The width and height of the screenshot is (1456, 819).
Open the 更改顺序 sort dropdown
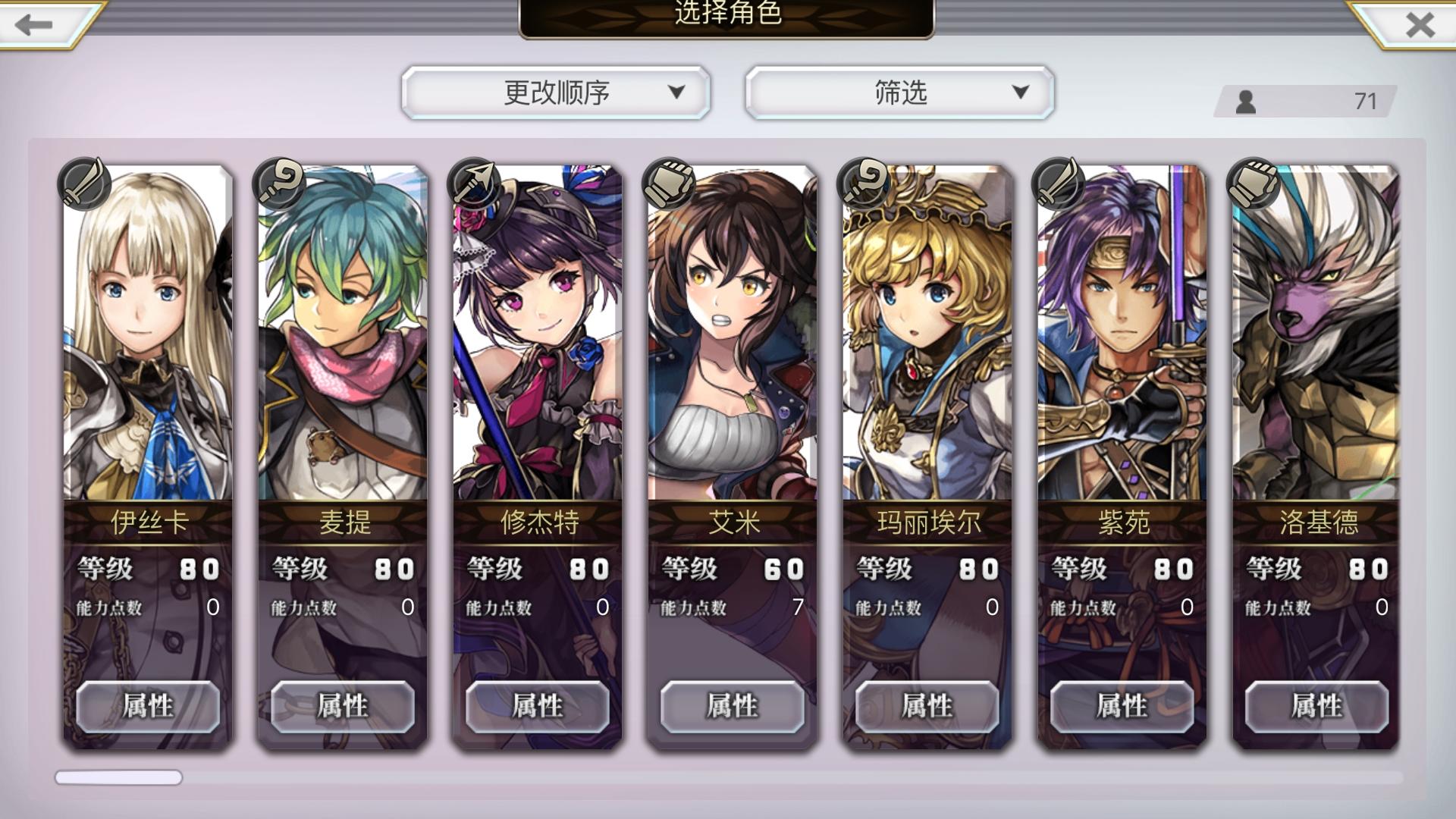coord(556,93)
